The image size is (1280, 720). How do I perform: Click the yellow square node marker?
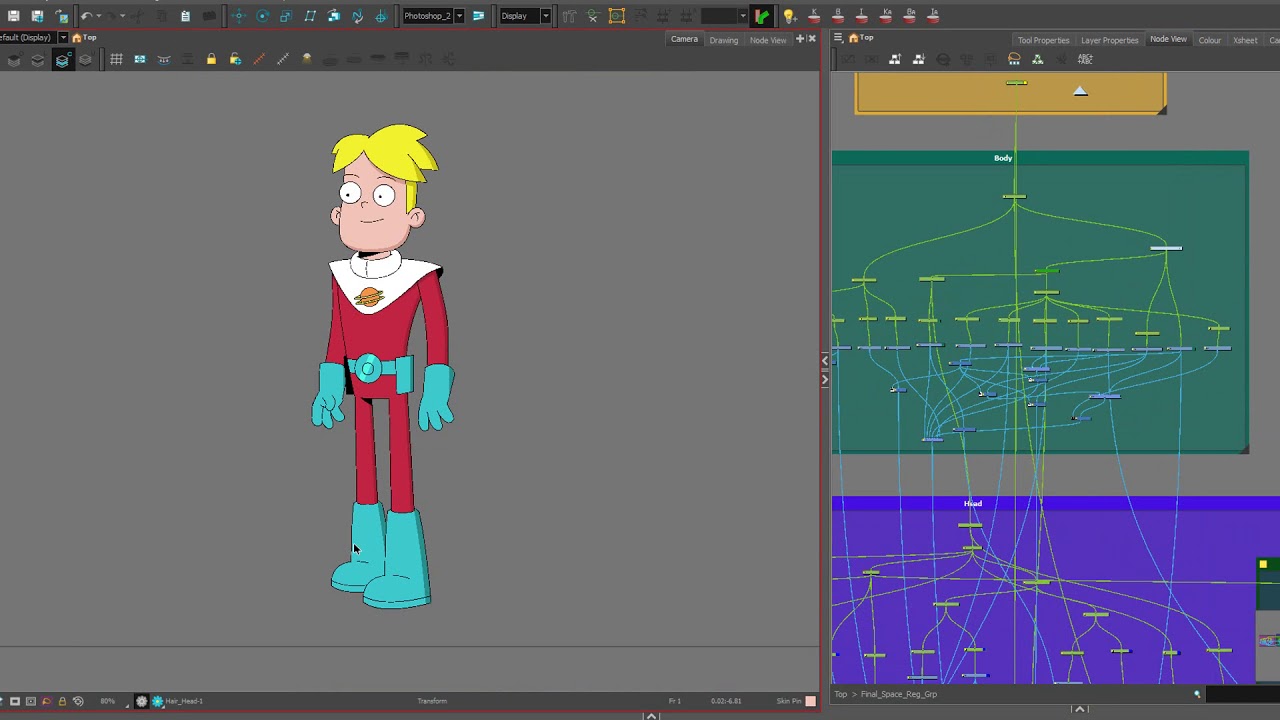tap(1263, 565)
